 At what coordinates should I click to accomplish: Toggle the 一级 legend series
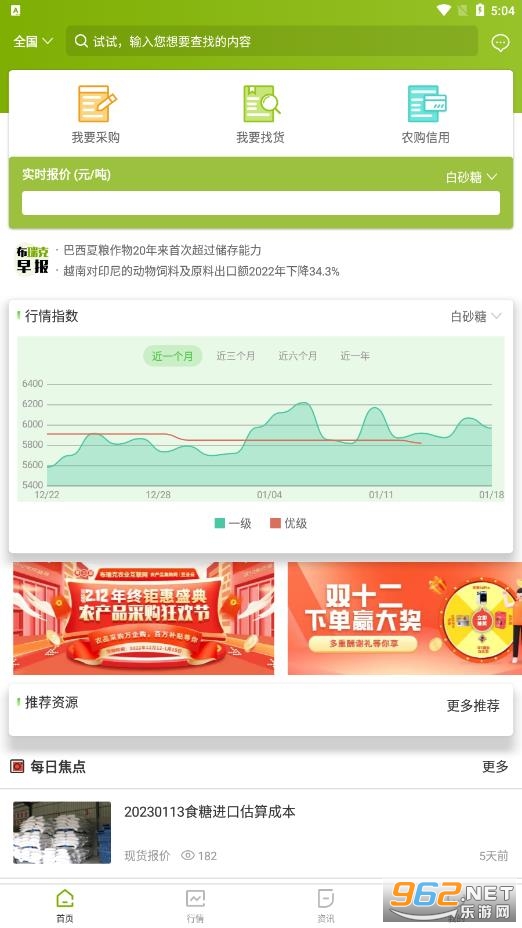pos(233,523)
